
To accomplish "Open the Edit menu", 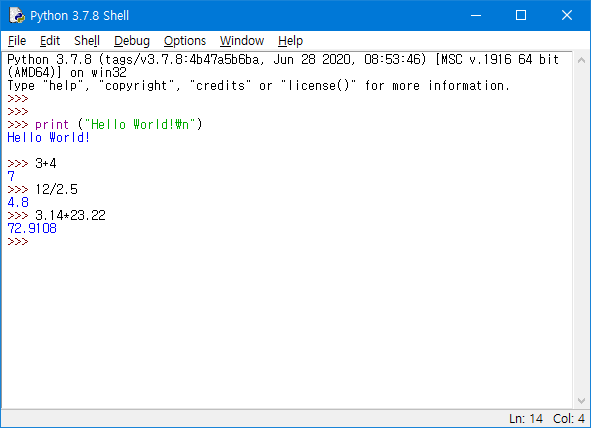I will [50, 41].
